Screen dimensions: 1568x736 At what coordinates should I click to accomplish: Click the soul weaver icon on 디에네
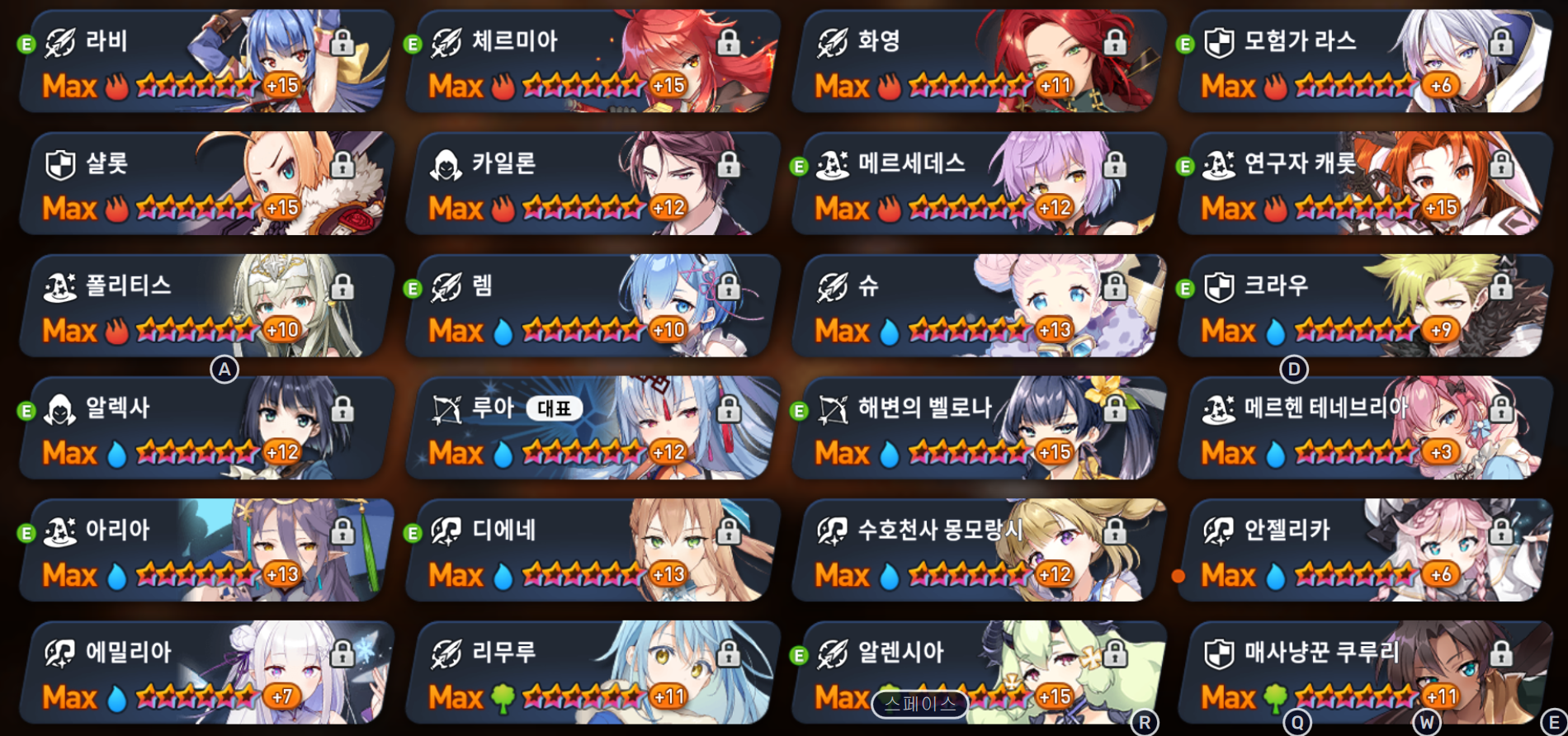(446, 531)
